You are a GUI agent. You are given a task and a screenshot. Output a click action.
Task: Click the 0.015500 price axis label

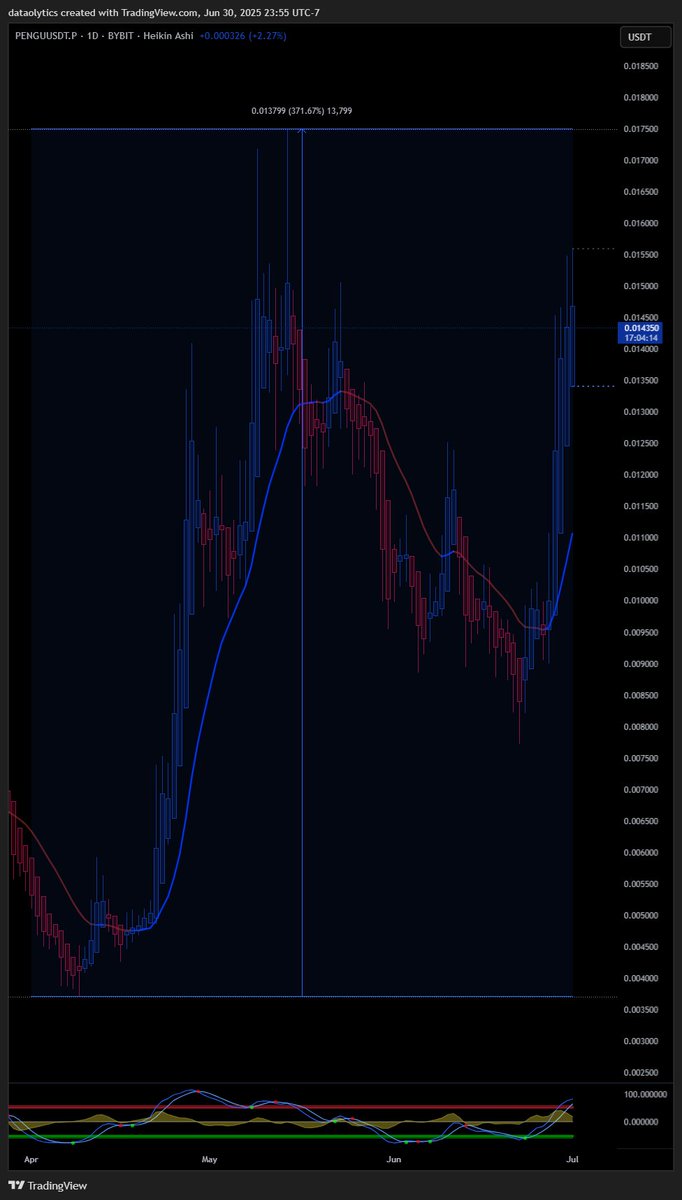641,255
